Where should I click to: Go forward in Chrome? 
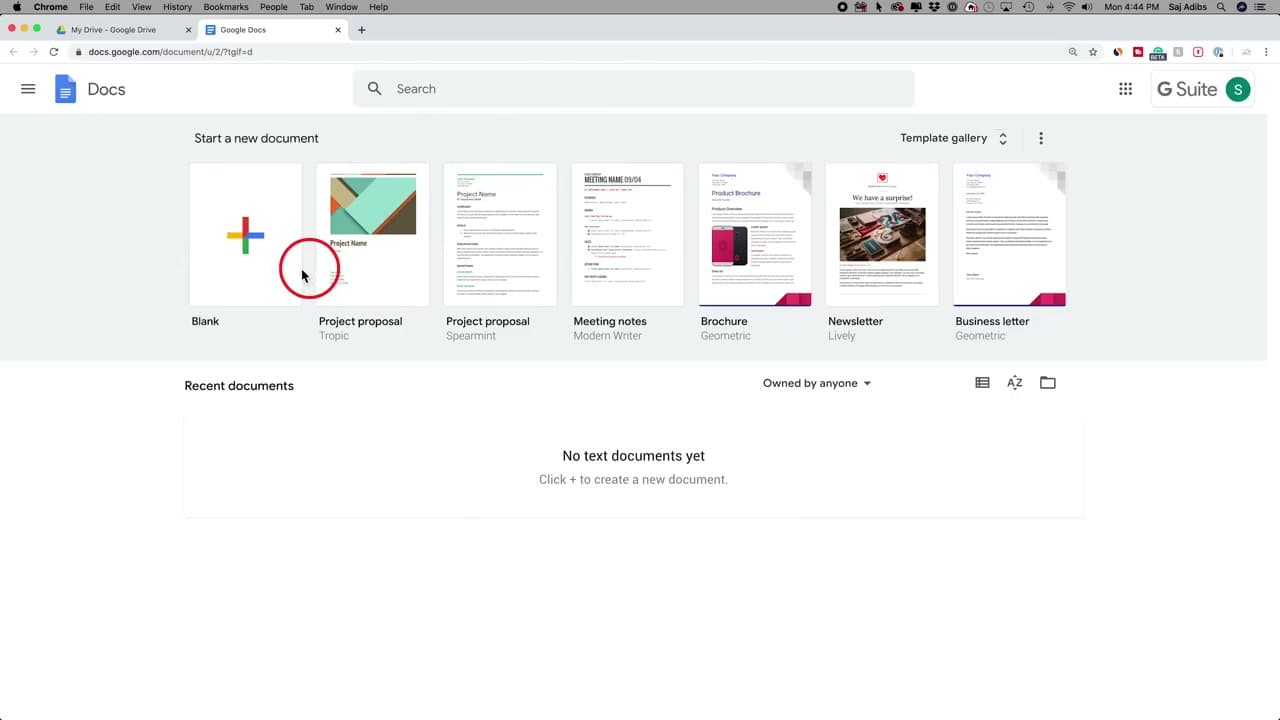point(33,52)
